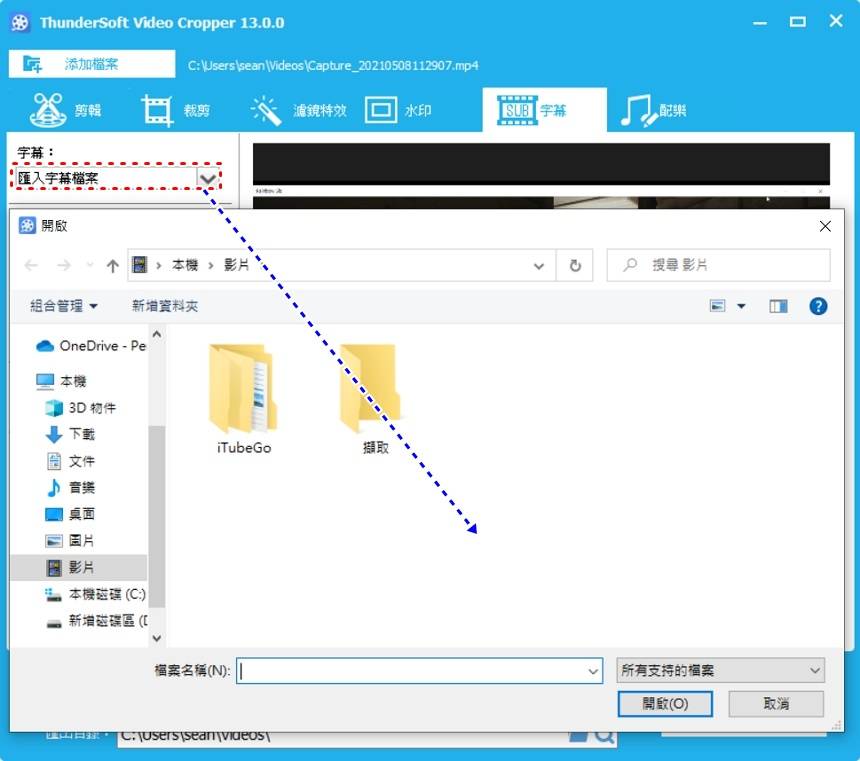Open 本機磁碟 (C:) in navigation pane
860x761 pixels.
tap(95, 594)
